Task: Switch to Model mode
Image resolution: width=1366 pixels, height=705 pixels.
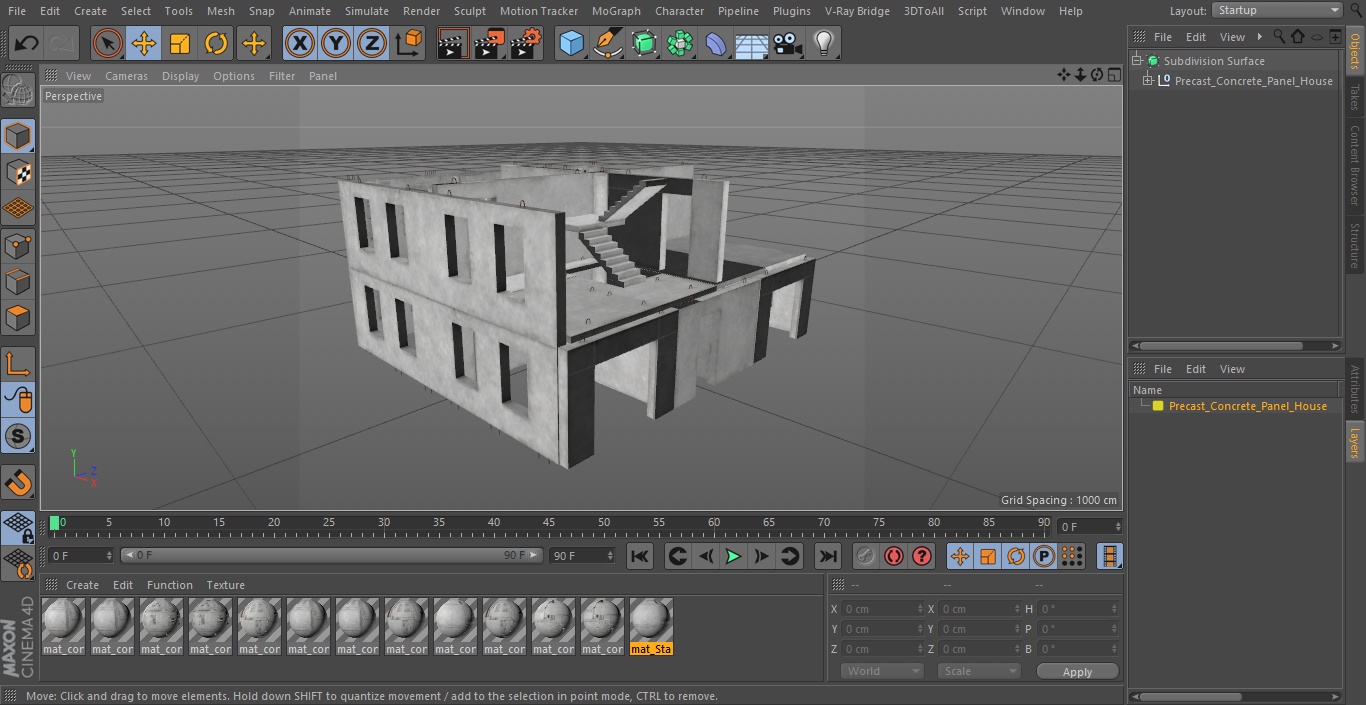Action: coord(18,136)
